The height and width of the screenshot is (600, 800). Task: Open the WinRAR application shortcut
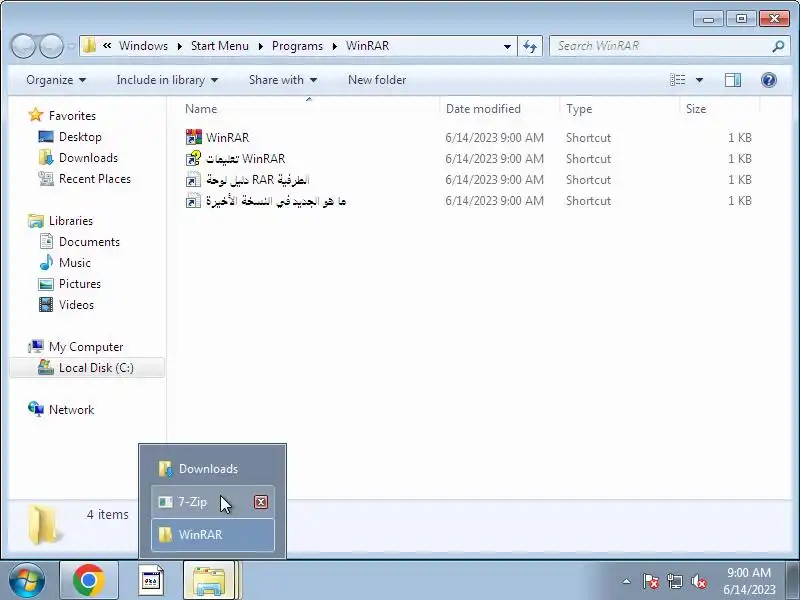point(228,138)
